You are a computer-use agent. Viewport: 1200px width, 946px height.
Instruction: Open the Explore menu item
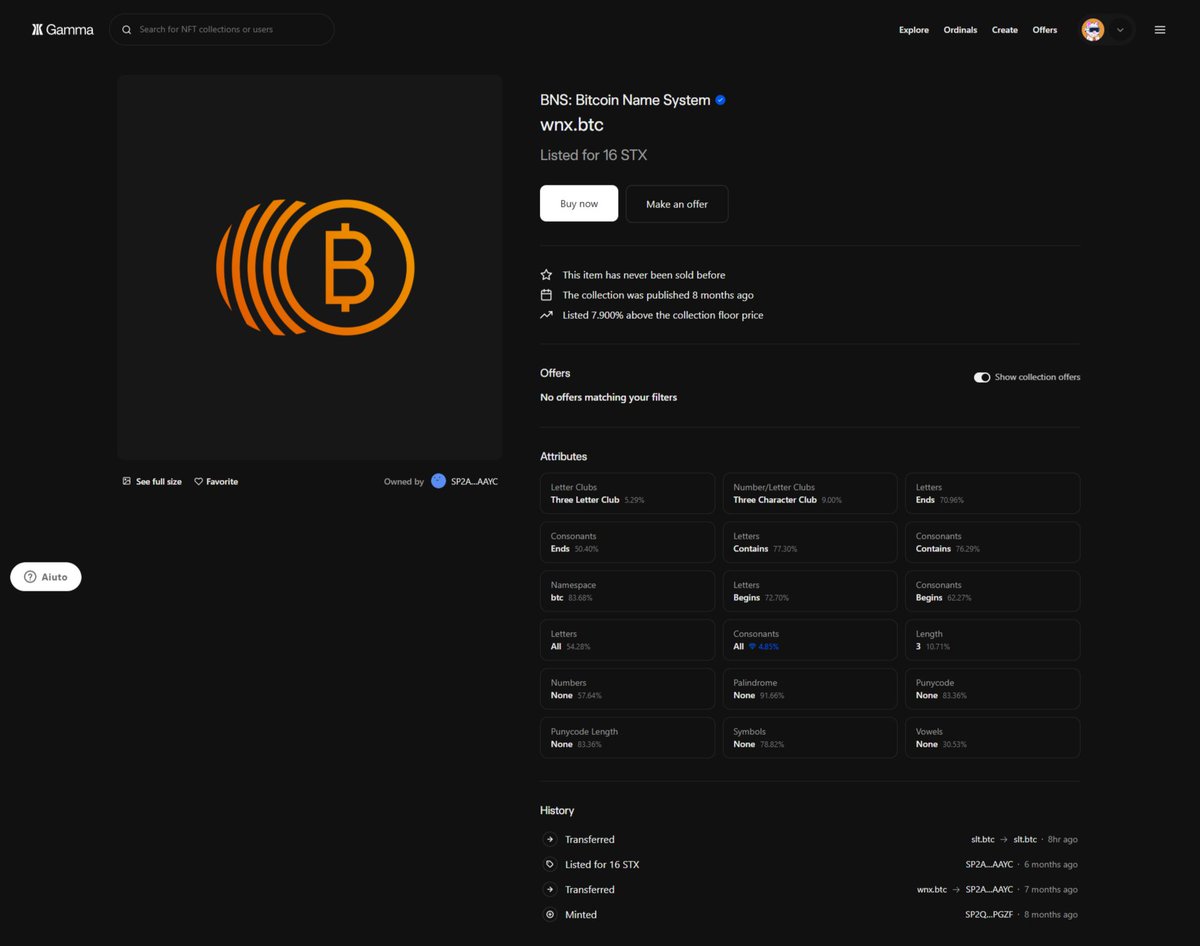pyautogui.click(x=914, y=30)
